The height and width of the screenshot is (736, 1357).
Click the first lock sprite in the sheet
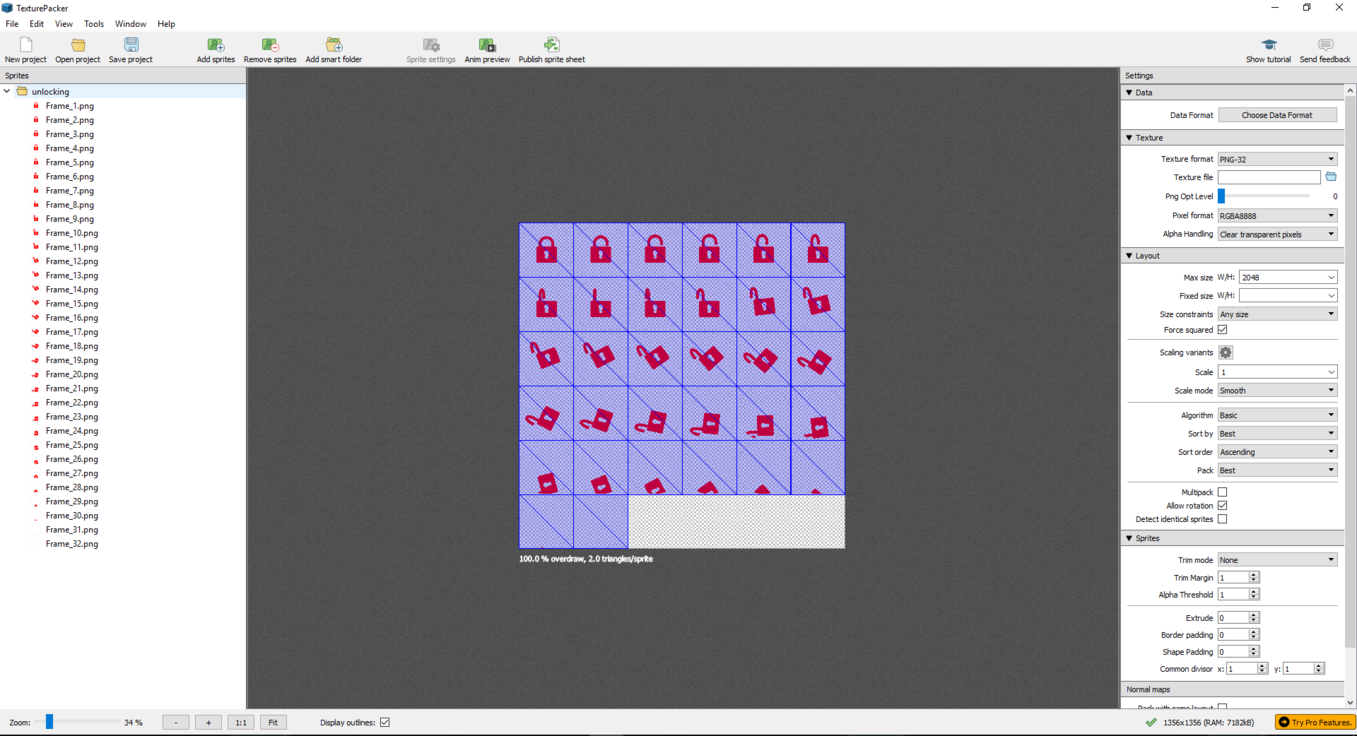click(546, 249)
